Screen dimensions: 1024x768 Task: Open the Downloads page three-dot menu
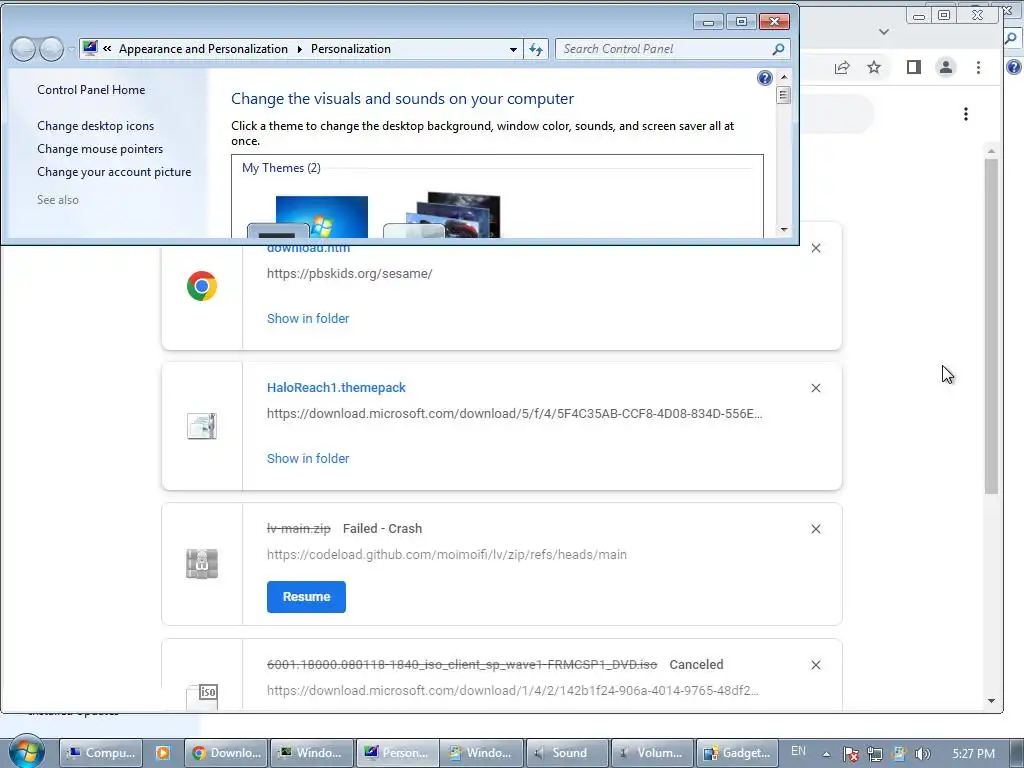[x=965, y=114]
